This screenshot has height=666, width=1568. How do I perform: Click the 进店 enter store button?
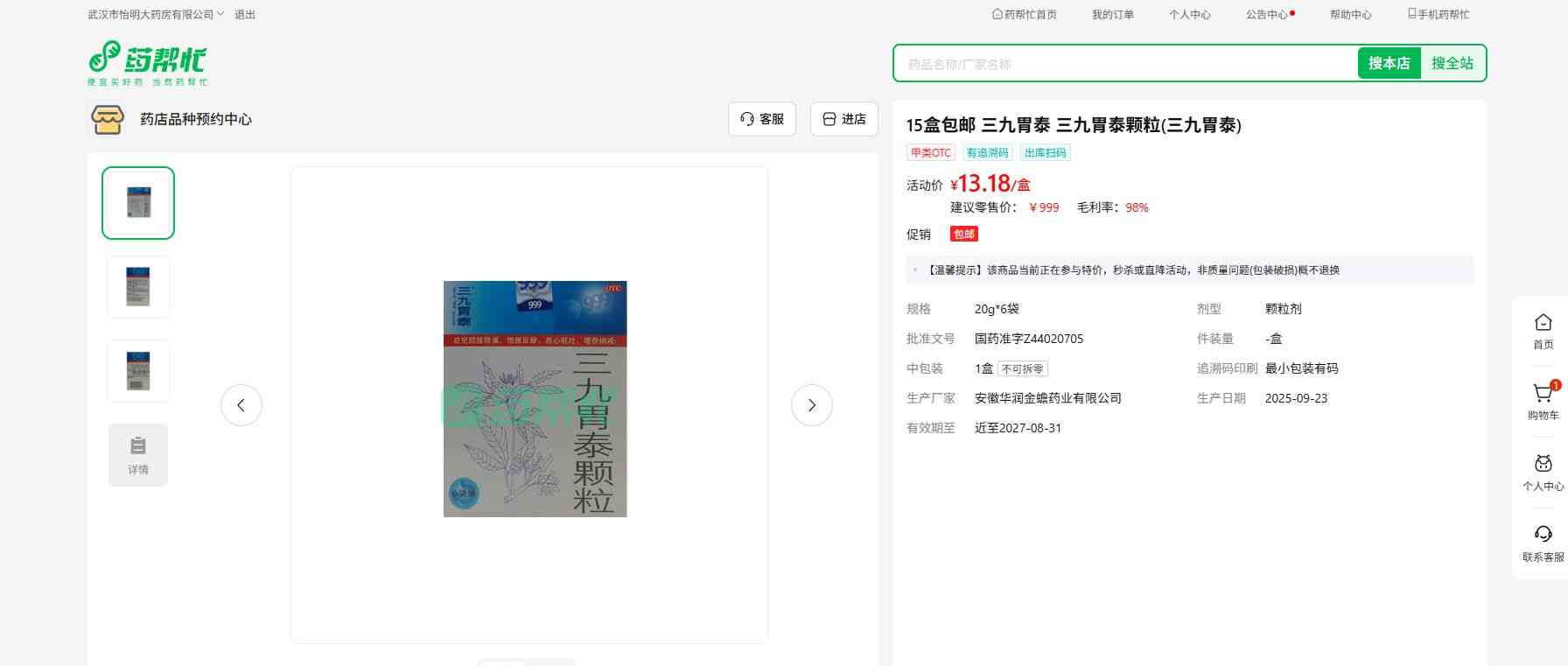click(843, 119)
